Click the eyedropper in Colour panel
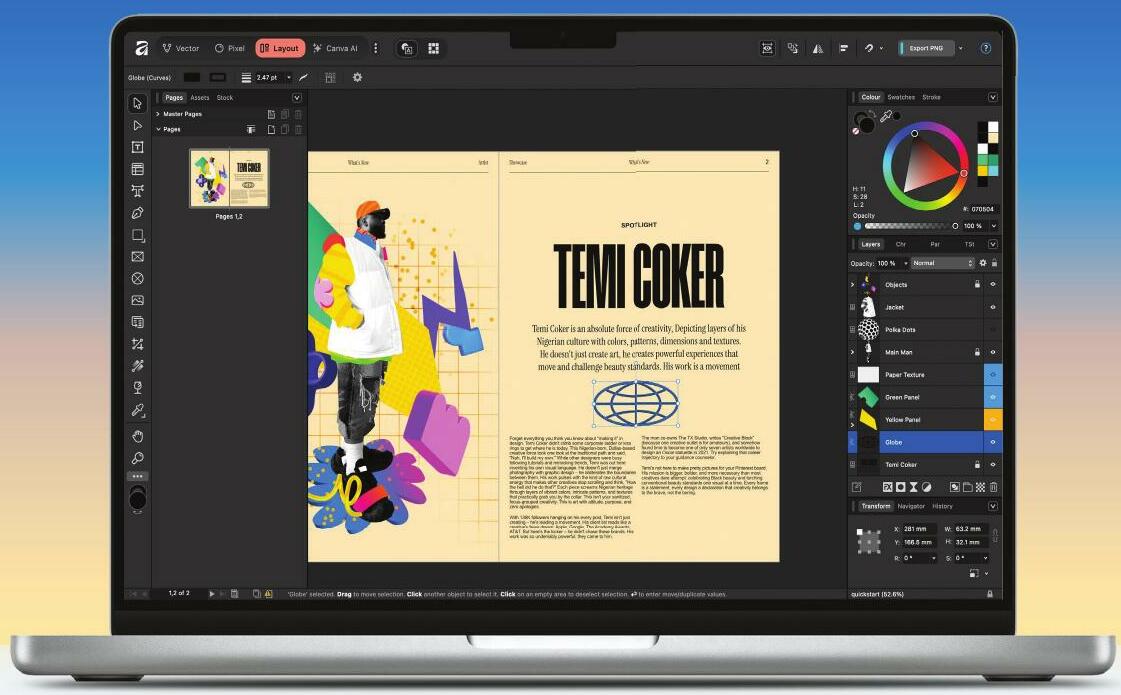1121x695 pixels. tap(886, 116)
